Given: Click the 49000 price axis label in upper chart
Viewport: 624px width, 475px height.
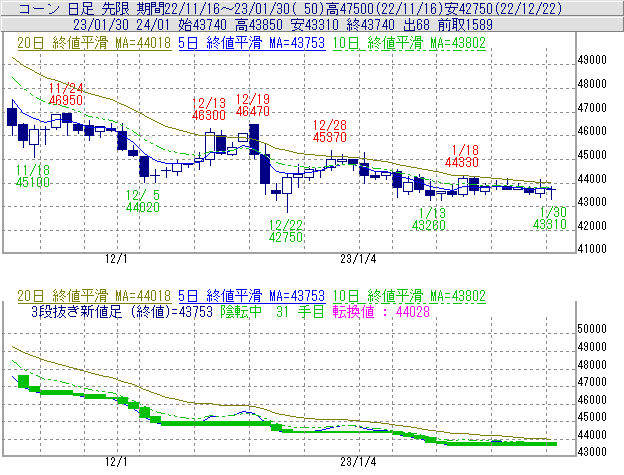Looking at the screenshot, I should coord(592,60).
